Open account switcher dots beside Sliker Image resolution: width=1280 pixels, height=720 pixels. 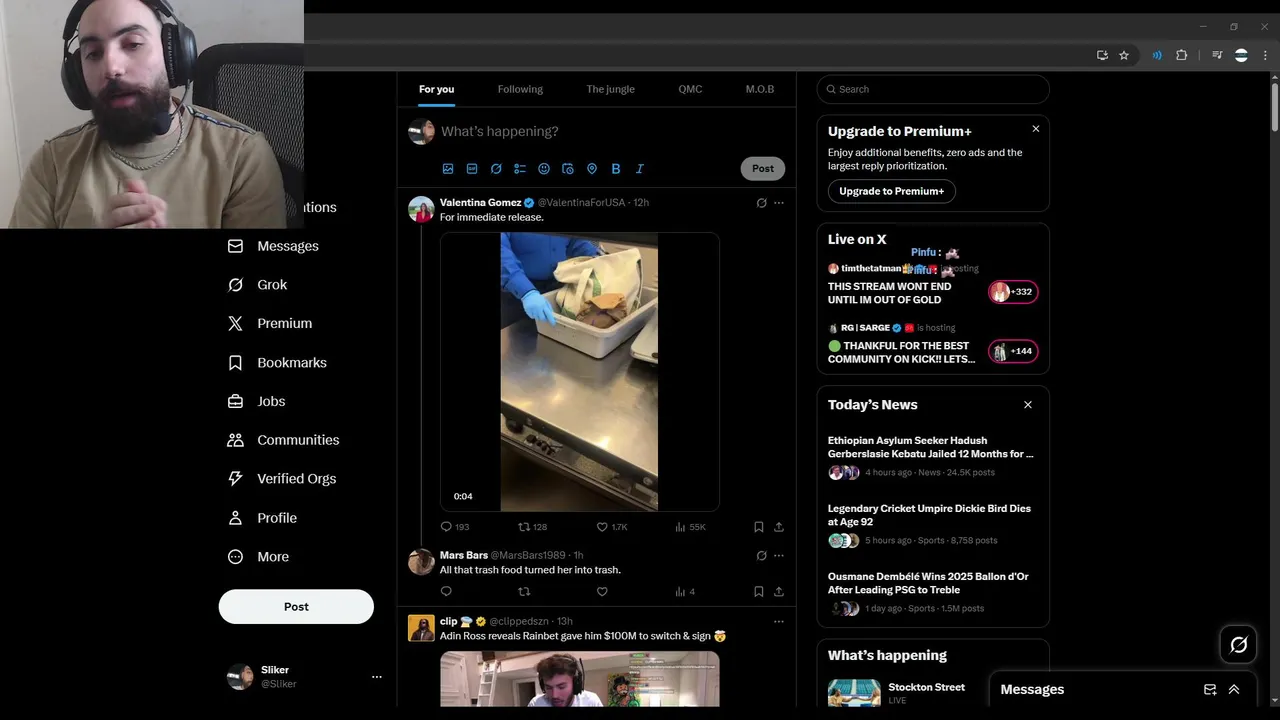[x=377, y=677]
